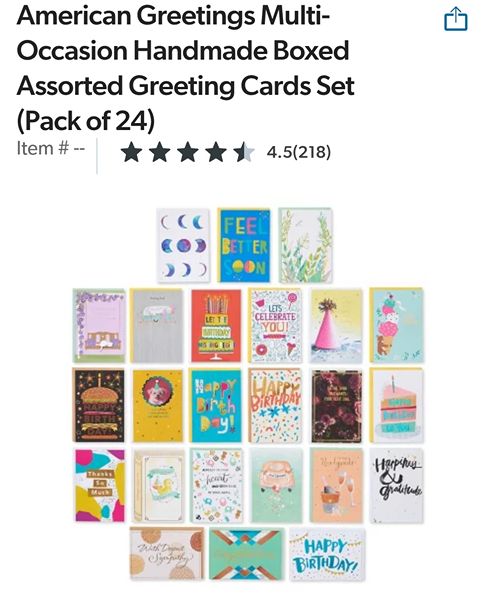Viewport: 501px width, 600px height.
Task: Select the Let's Celebrate You card
Action: 275,326
